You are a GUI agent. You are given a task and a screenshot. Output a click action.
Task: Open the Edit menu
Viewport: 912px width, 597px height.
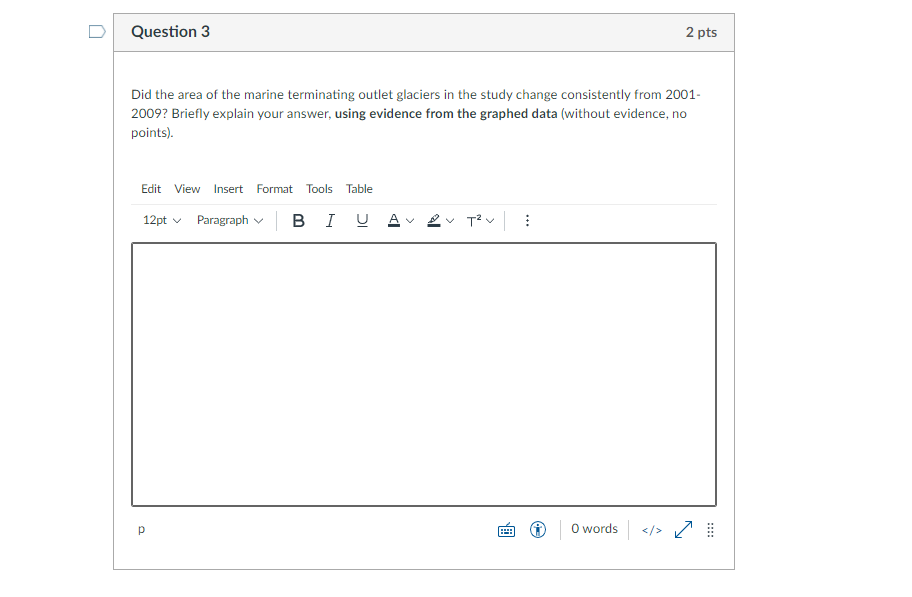pos(151,189)
